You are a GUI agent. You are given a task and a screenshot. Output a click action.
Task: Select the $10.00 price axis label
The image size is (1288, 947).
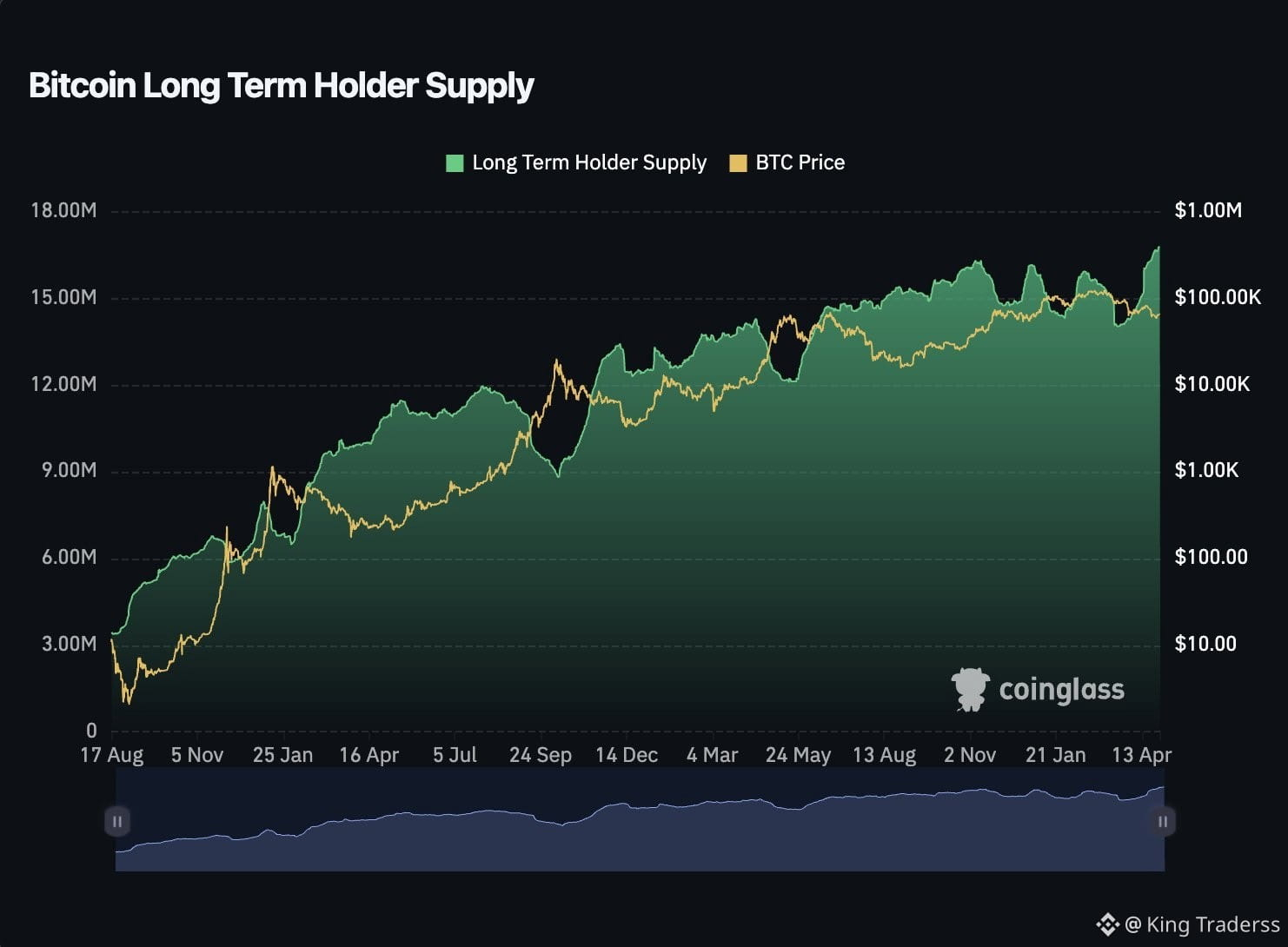[x=1205, y=644]
